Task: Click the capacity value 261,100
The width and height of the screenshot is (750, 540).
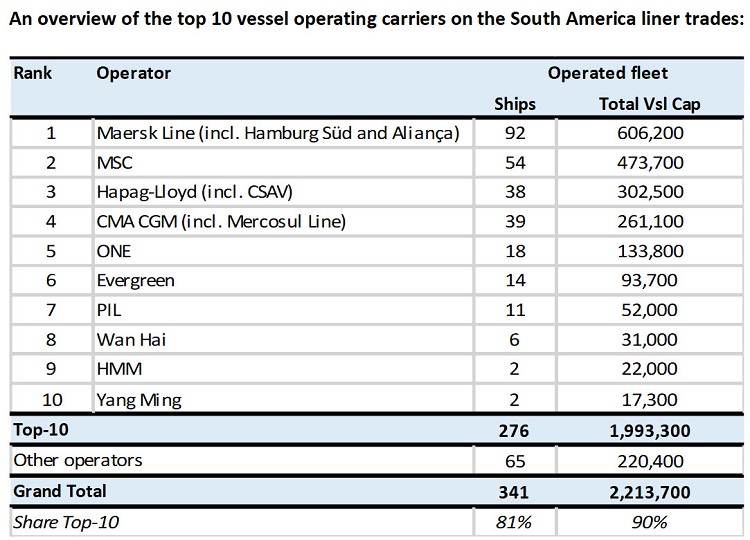Action: click(650, 221)
